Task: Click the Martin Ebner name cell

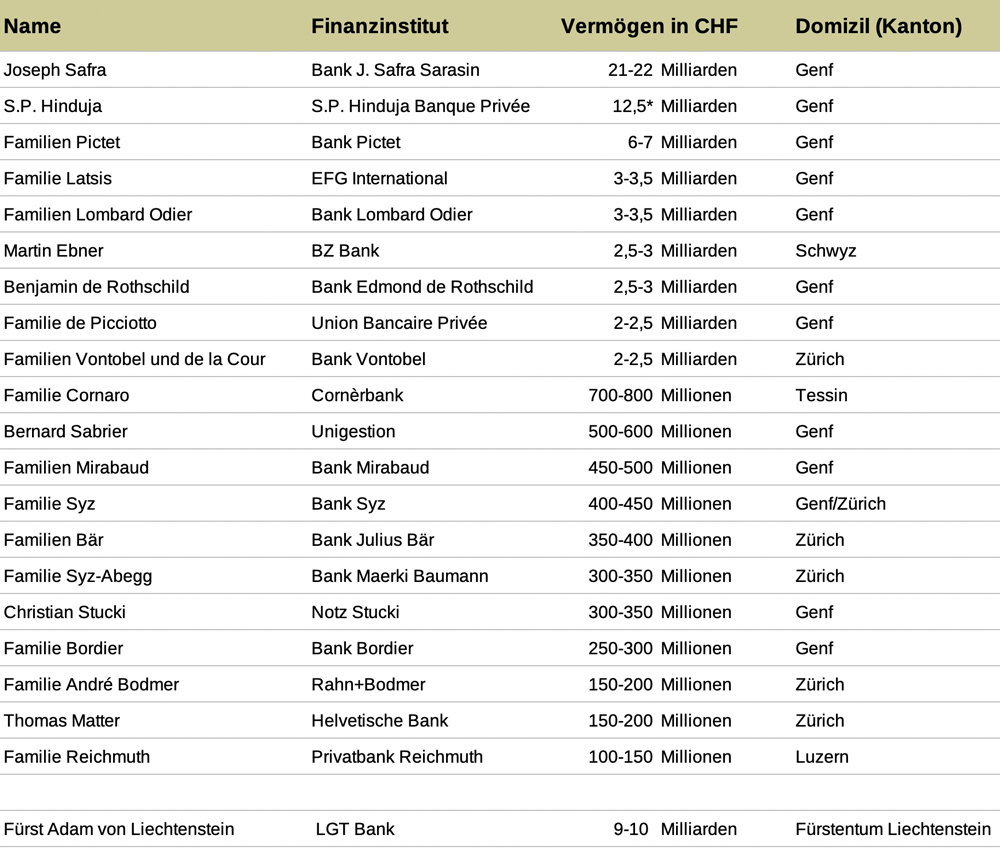Action: click(54, 251)
